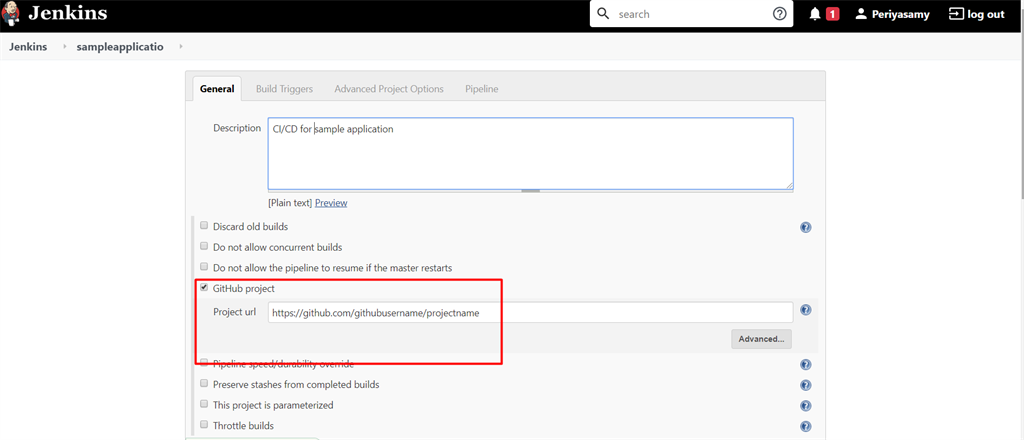Check Preserve stashes from completed builds
Viewport: 1024px width, 440px height.
click(204, 384)
